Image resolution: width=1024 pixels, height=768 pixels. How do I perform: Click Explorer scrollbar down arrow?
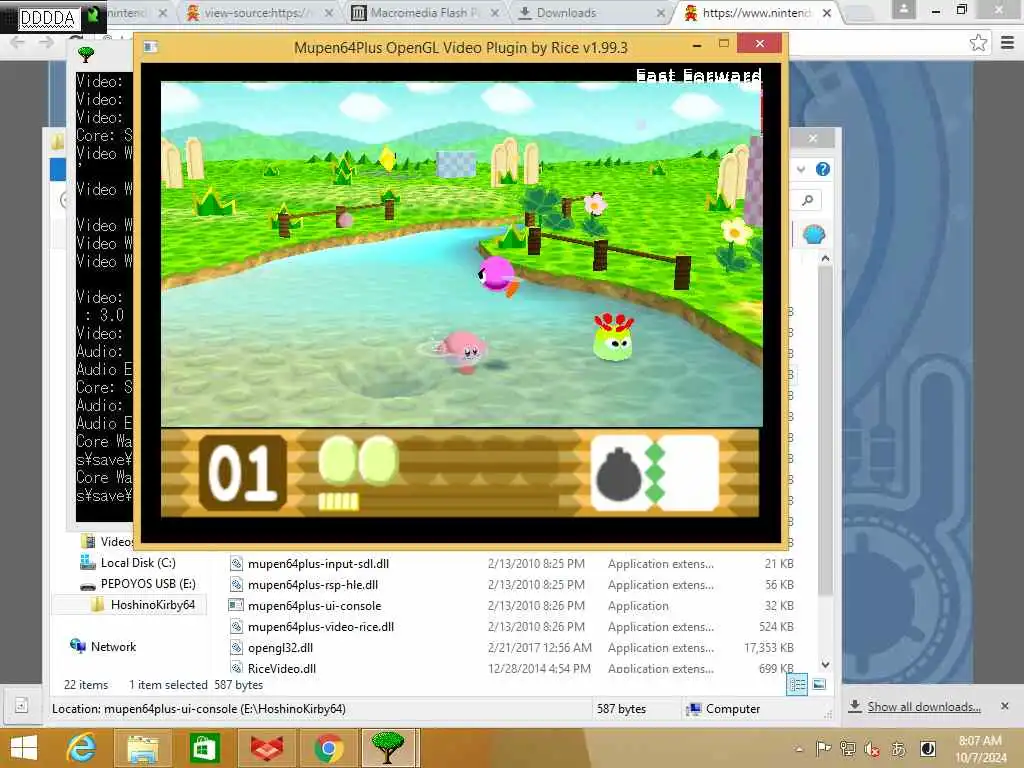[x=825, y=665]
